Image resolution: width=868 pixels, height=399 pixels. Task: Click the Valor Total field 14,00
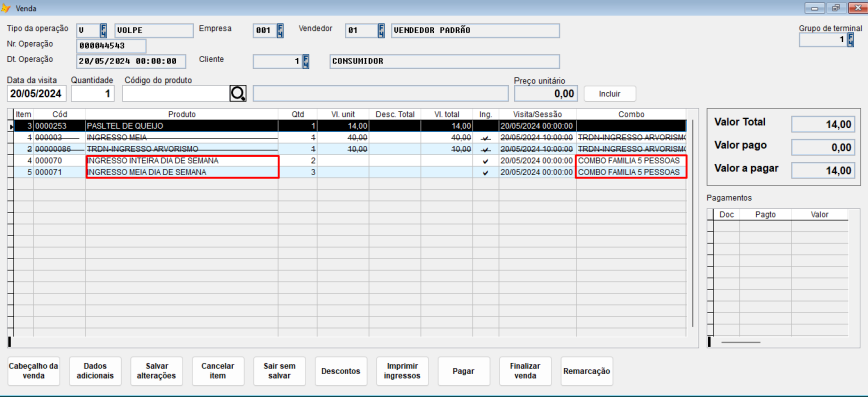tap(823, 125)
